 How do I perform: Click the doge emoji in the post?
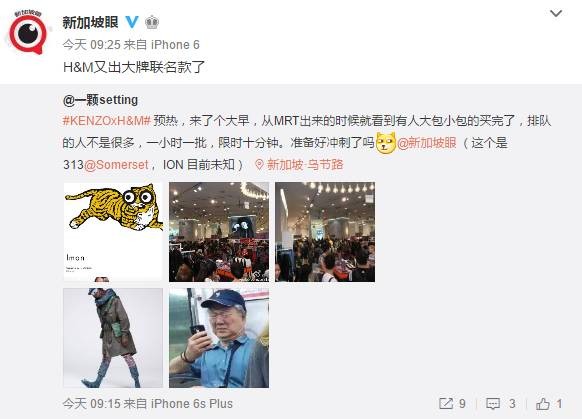(x=386, y=143)
